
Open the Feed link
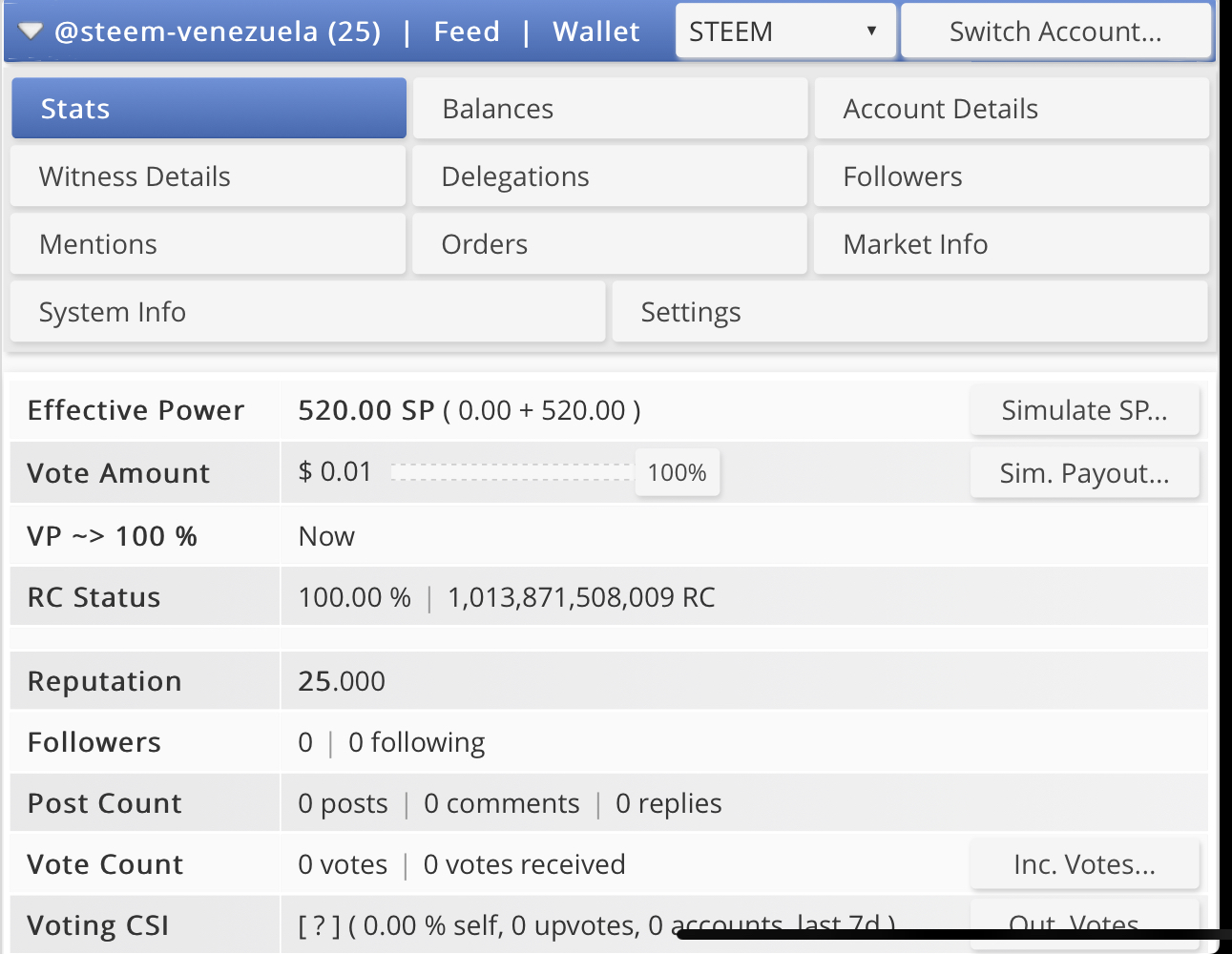point(467,31)
